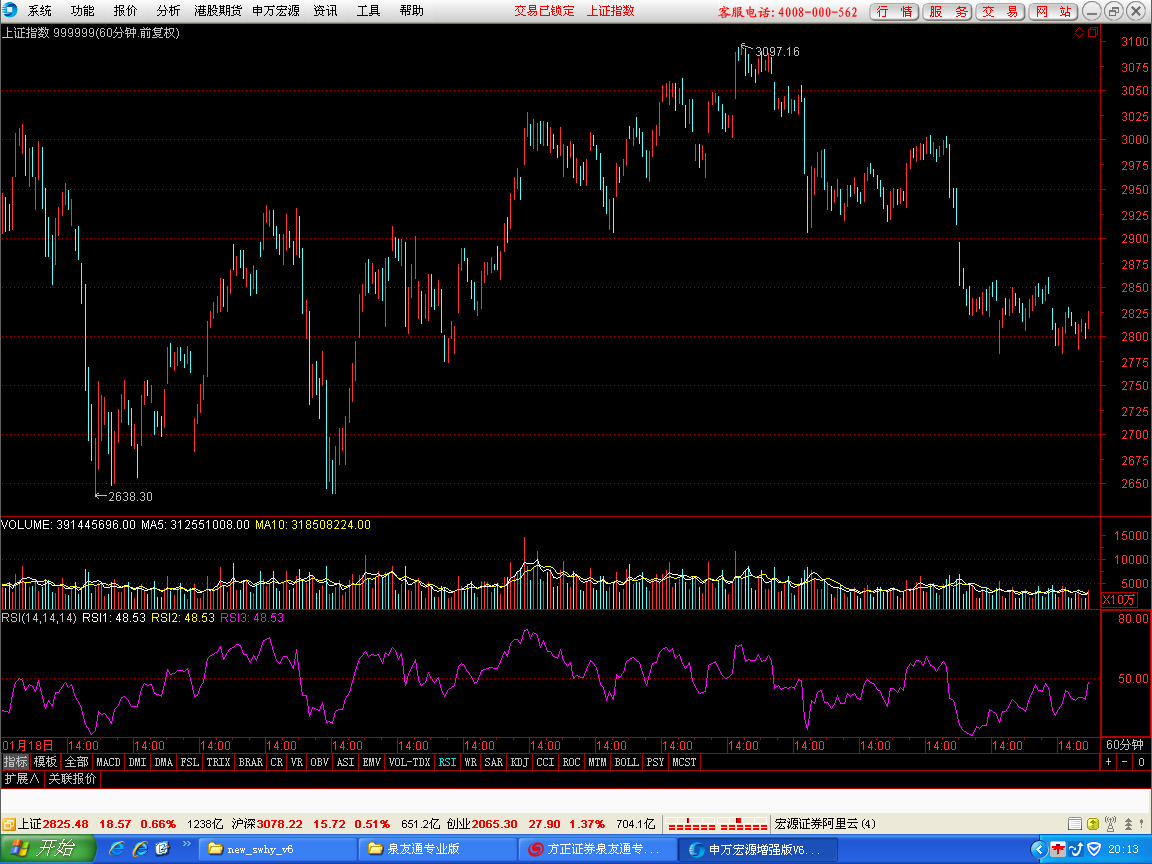
Task: Select the VOL-TDX indicator
Action: point(409,762)
